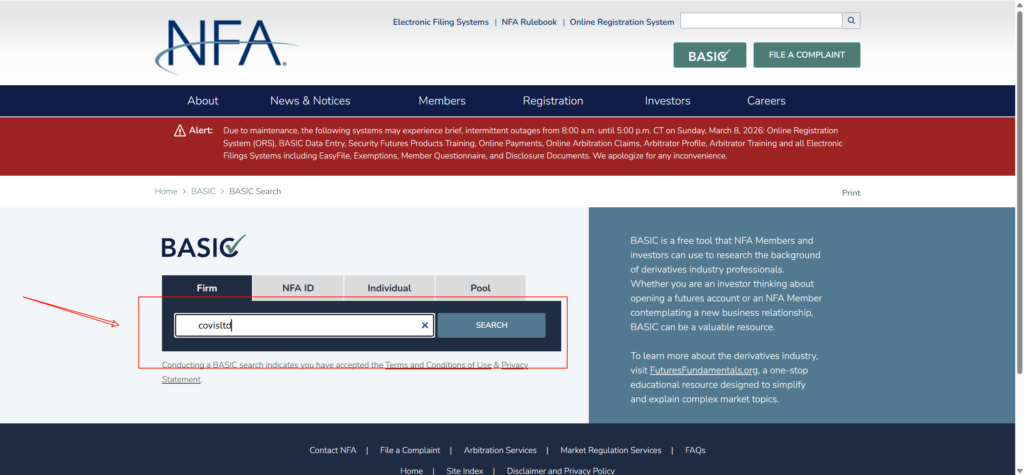Open the Electronic Filing Systems link
The height and width of the screenshot is (475, 1024).
pyautogui.click(x=440, y=22)
